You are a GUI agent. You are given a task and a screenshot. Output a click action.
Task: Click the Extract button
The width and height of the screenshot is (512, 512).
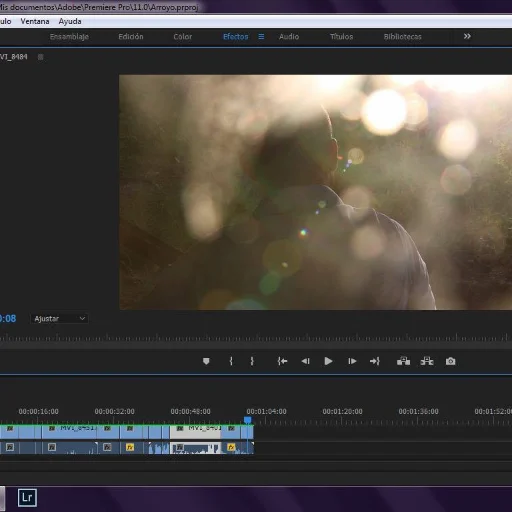(x=427, y=361)
